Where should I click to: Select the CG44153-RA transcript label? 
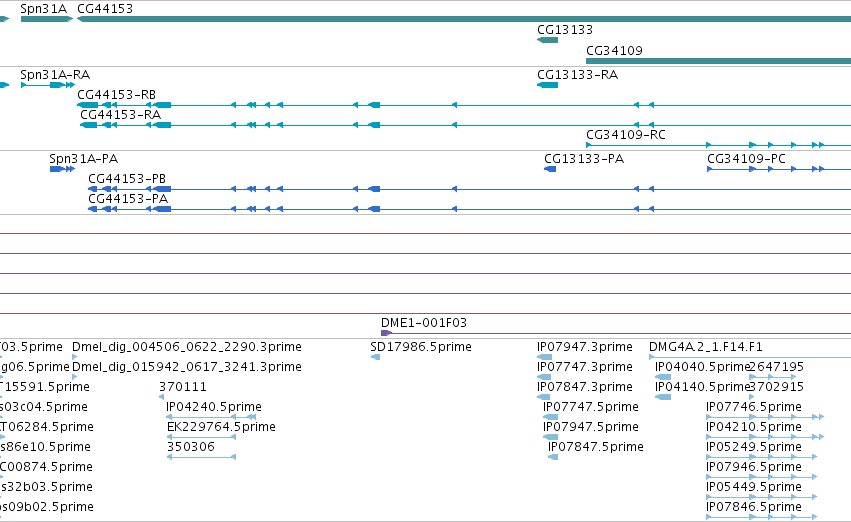[x=120, y=115]
